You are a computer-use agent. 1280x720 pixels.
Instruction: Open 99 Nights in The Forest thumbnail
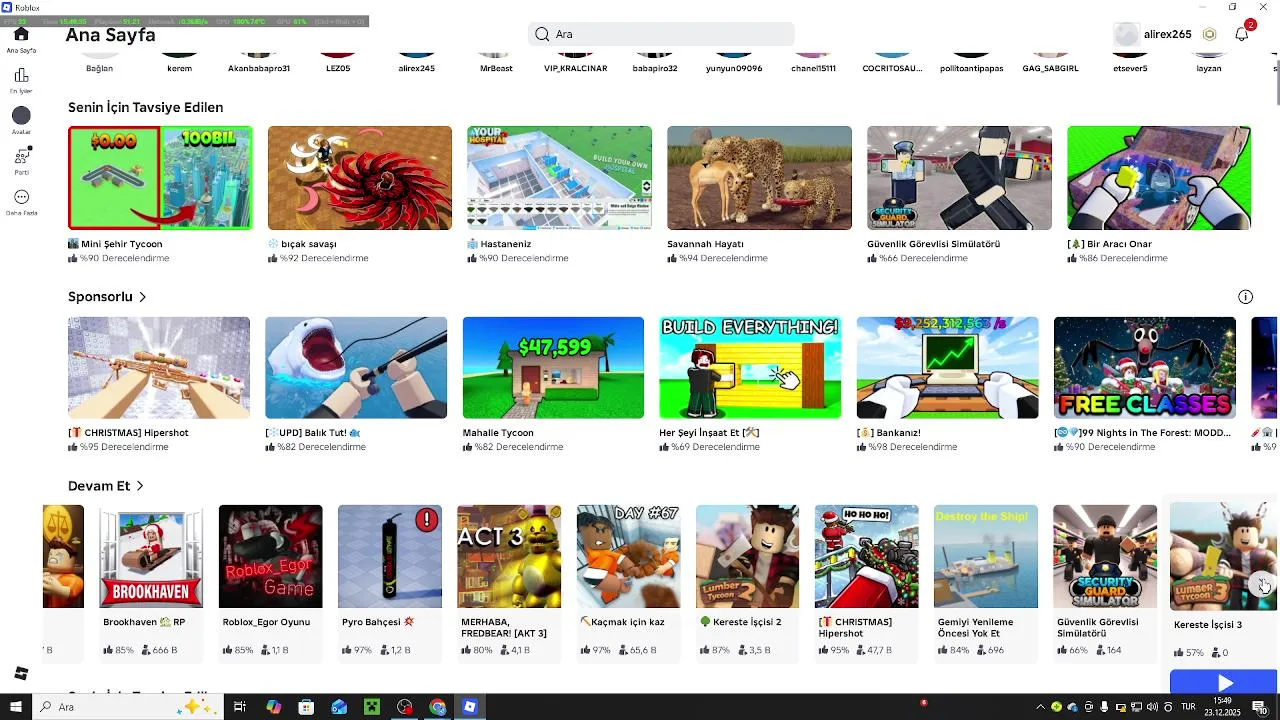[1145, 368]
